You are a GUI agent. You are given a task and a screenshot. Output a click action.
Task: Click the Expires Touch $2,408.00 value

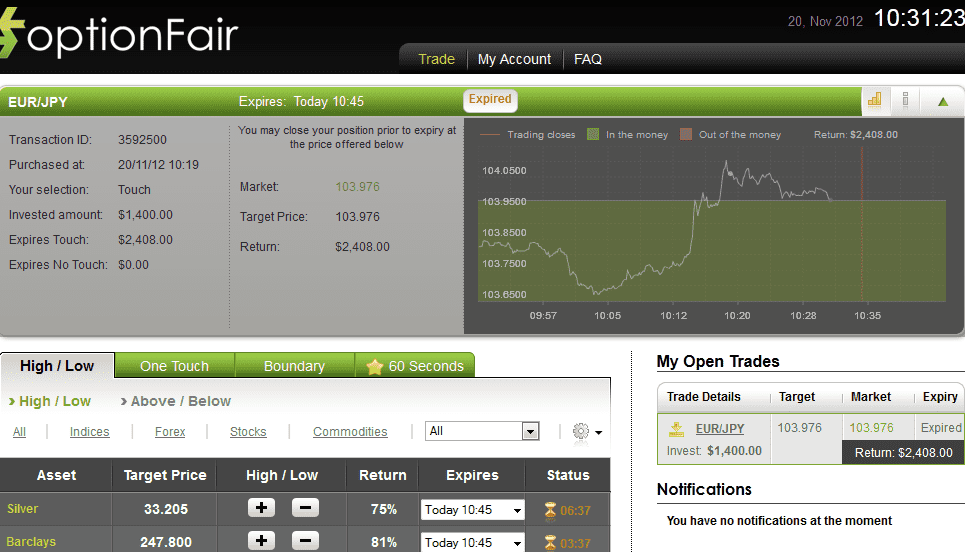145,240
